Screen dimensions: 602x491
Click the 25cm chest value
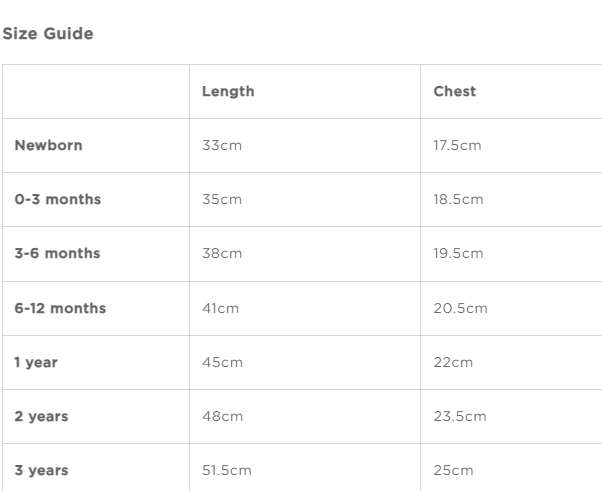[453, 470]
